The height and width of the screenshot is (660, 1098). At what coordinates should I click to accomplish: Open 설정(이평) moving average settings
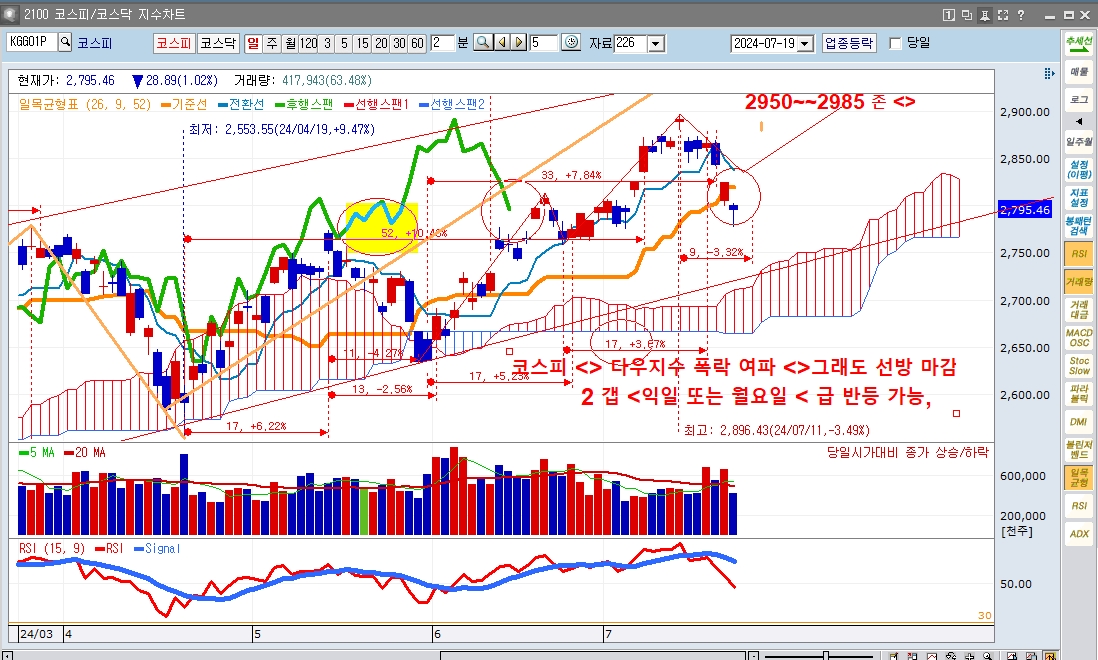(1078, 169)
